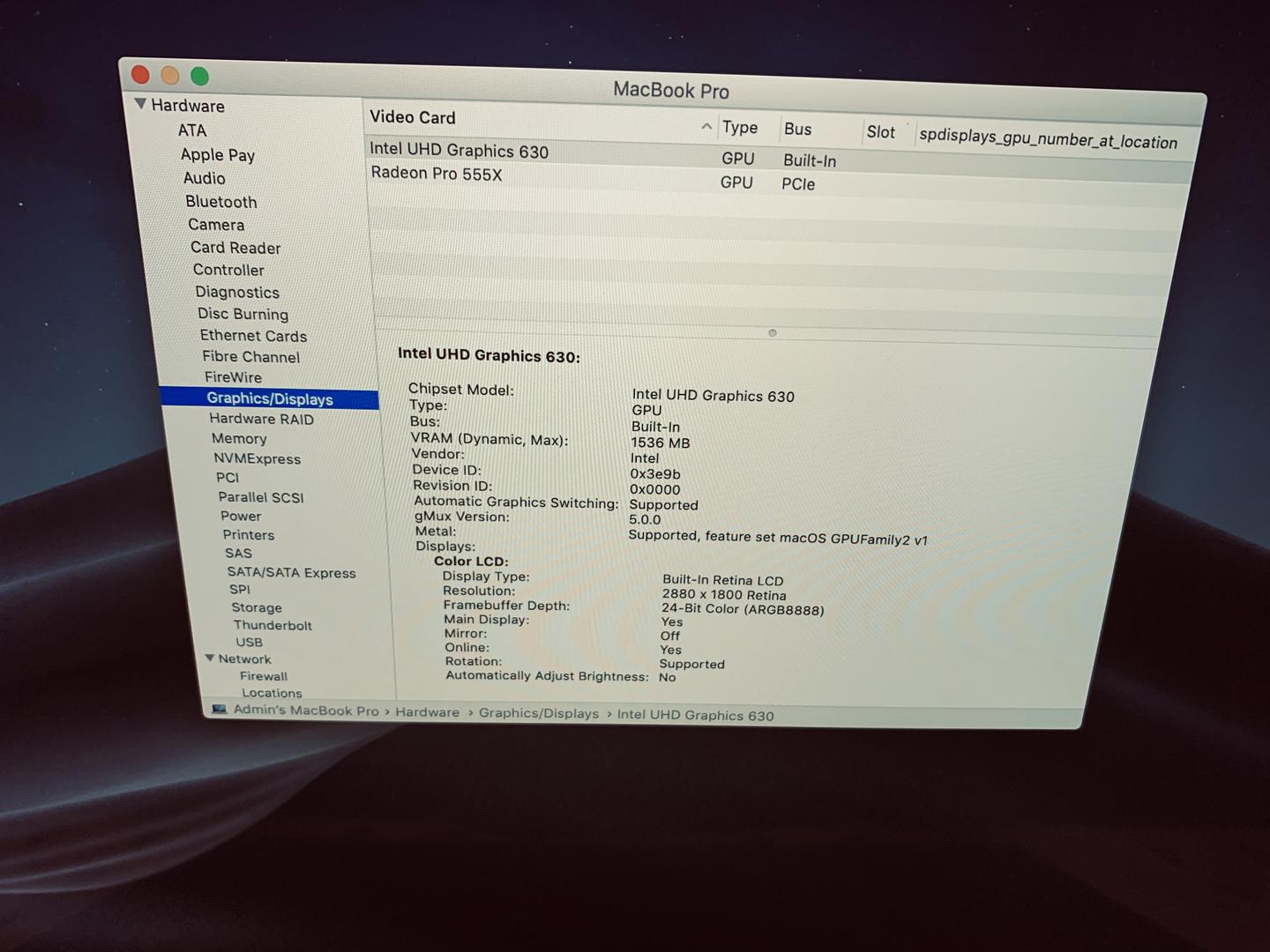Open SATA/SATA Express section
Image resolution: width=1270 pixels, height=952 pixels.
(292, 572)
